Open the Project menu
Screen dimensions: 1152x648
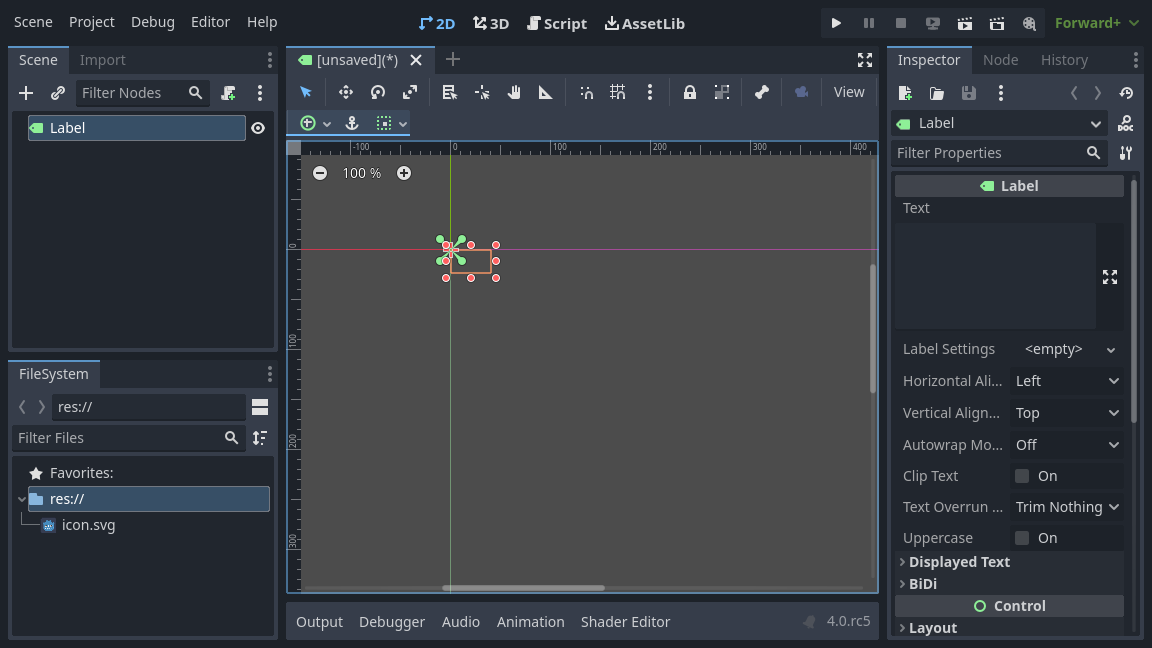pos(91,21)
